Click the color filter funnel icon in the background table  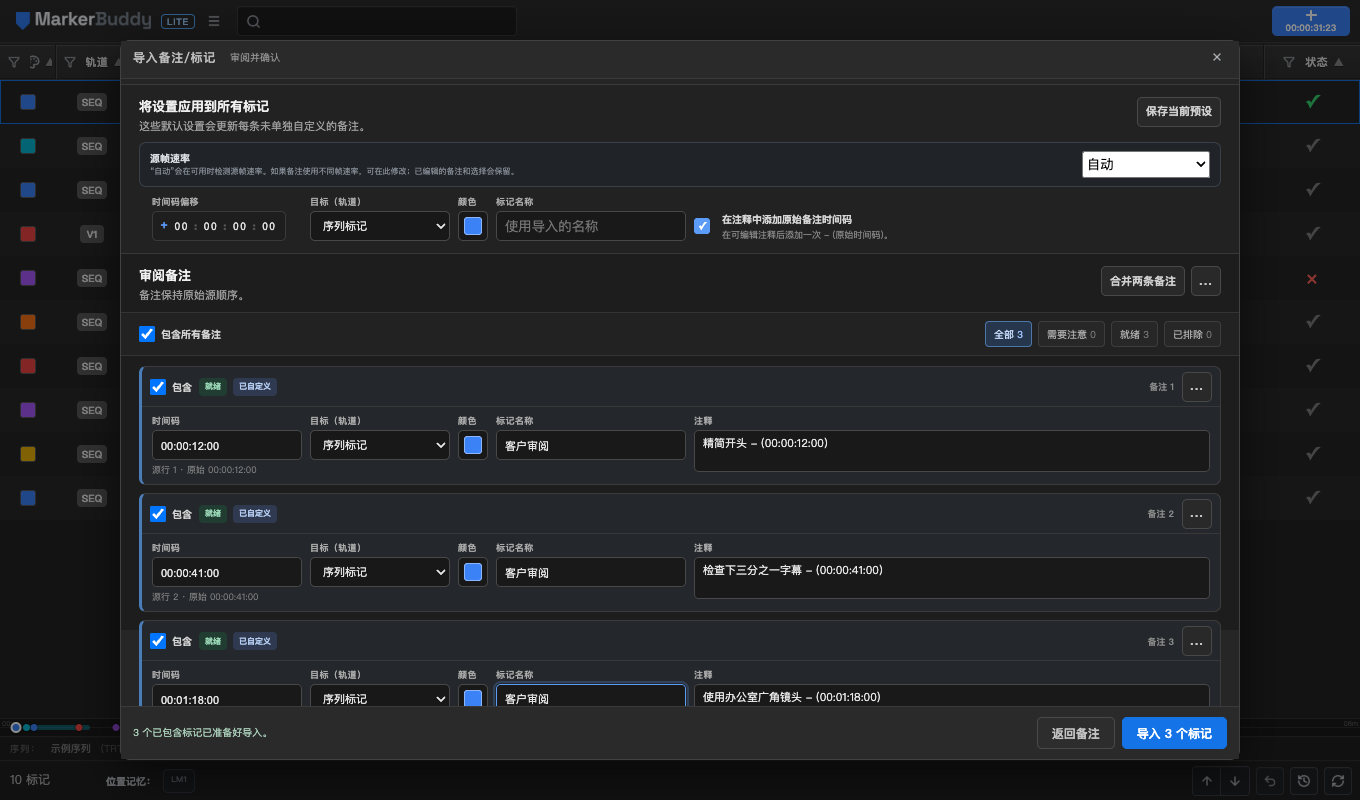[x=14, y=62]
